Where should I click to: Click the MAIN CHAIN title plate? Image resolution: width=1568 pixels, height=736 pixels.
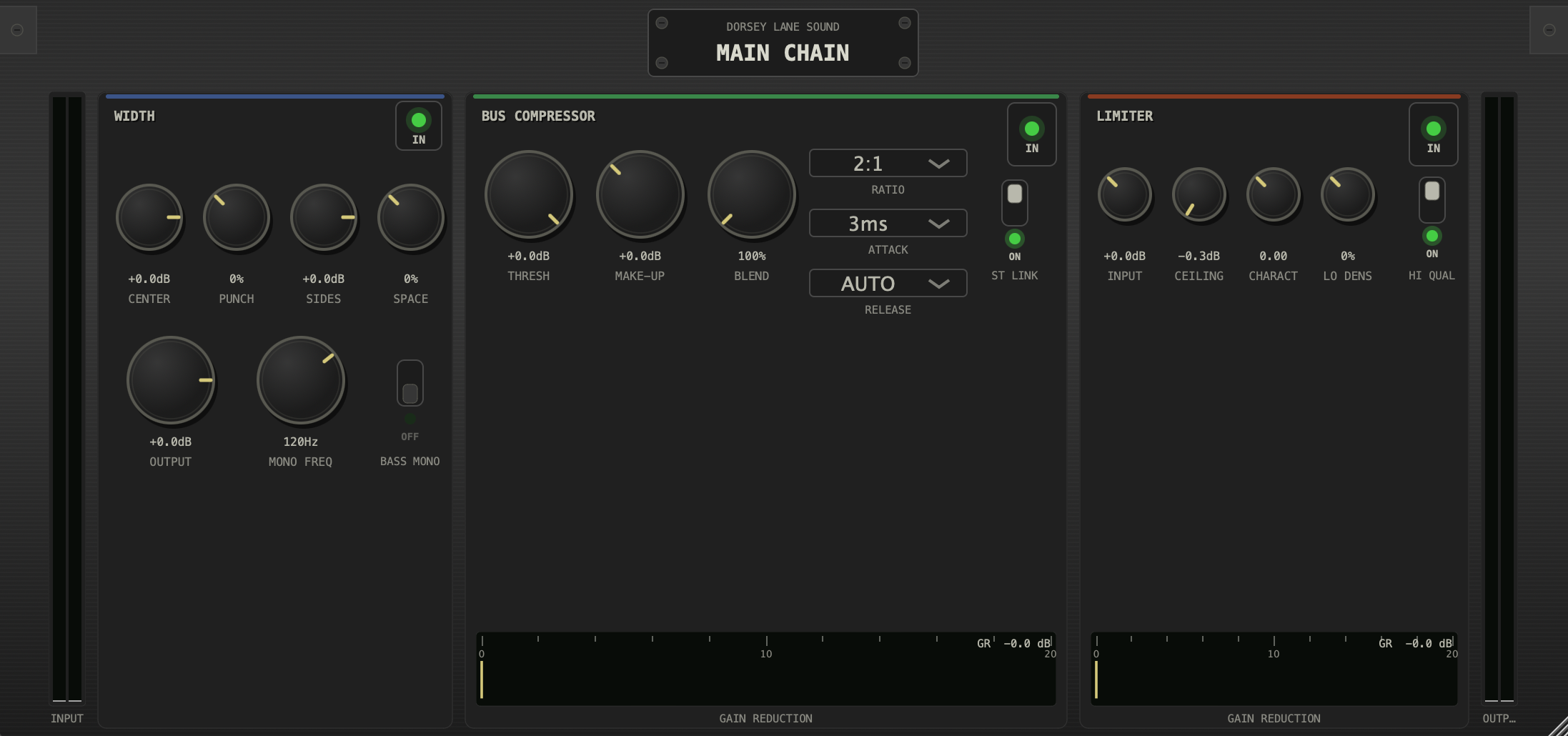click(x=783, y=43)
